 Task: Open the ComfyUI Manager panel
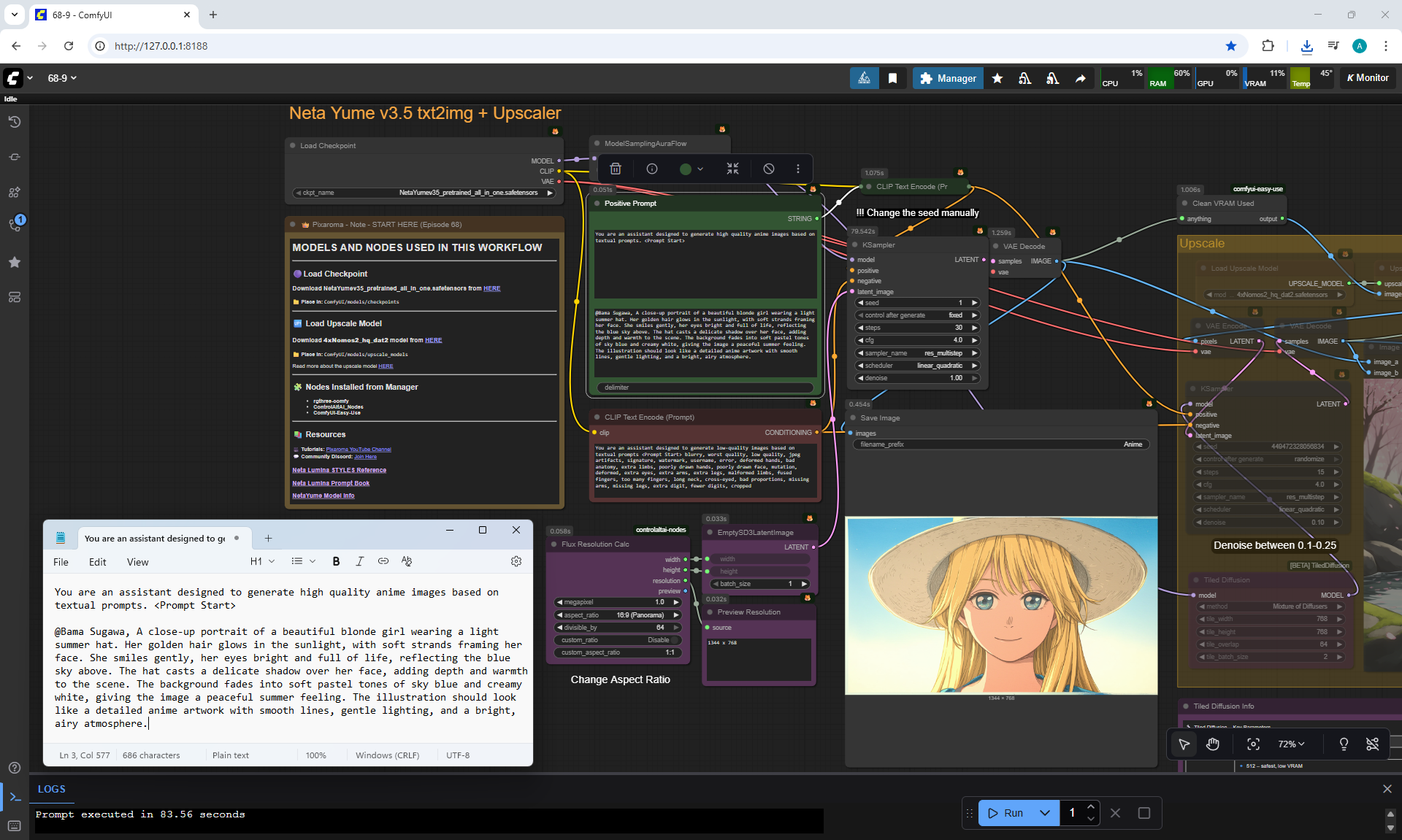pos(948,78)
